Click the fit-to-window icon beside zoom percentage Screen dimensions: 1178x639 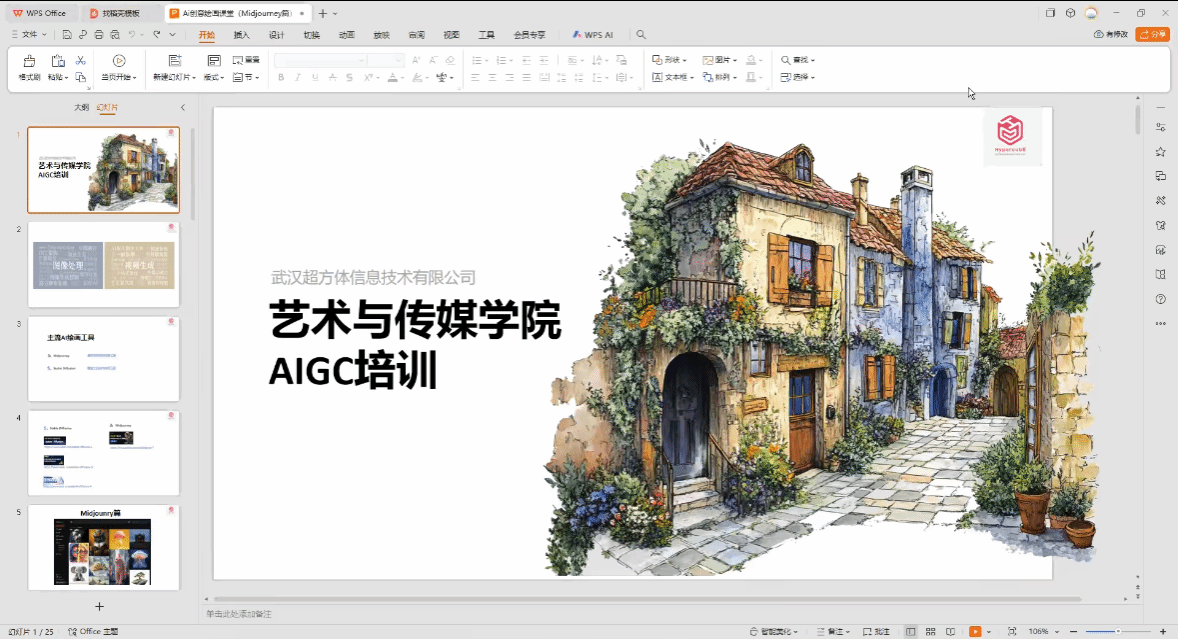1012,632
